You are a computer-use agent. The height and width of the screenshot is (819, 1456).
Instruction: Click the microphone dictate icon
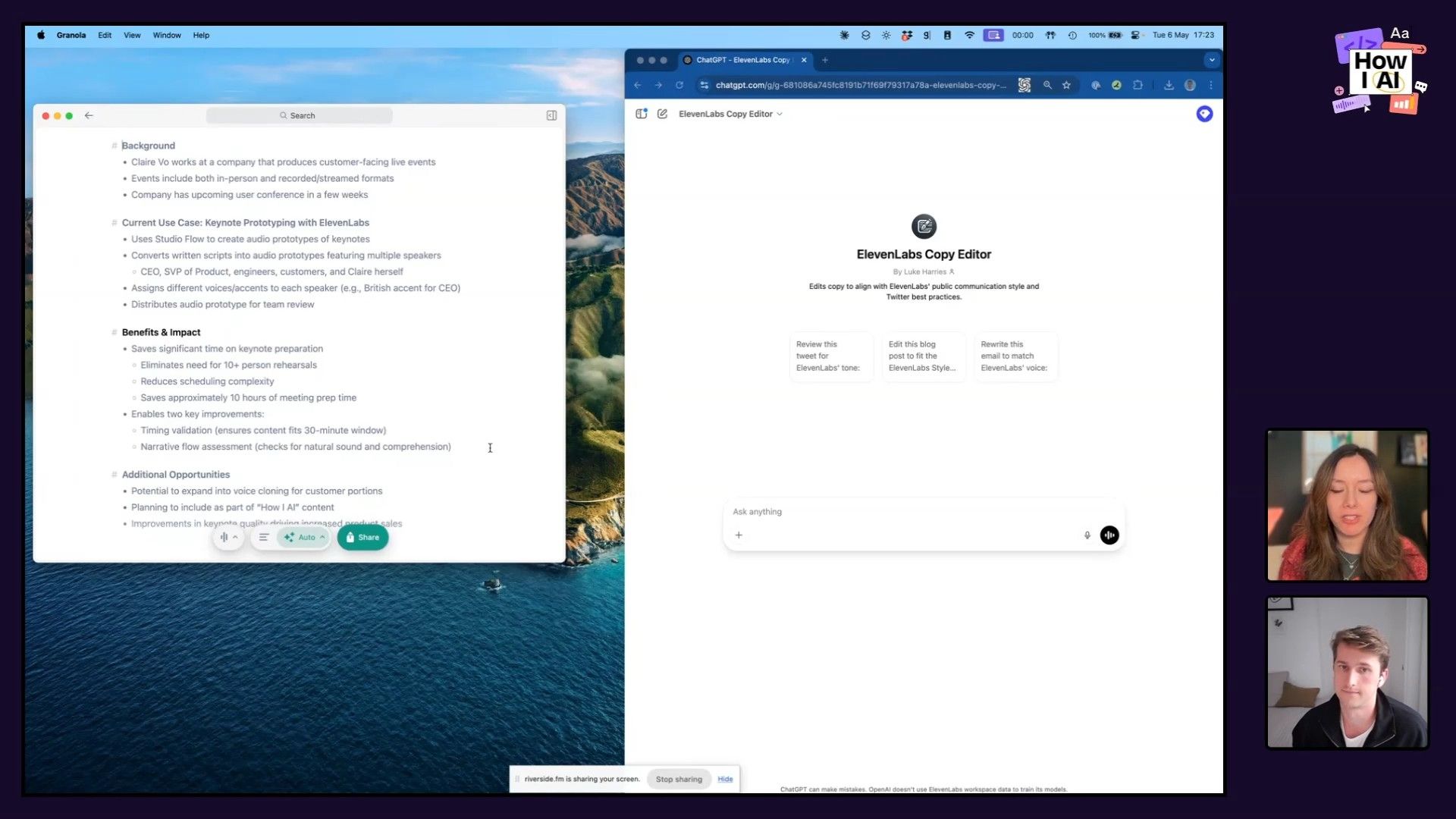pyautogui.click(x=1087, y=535)
